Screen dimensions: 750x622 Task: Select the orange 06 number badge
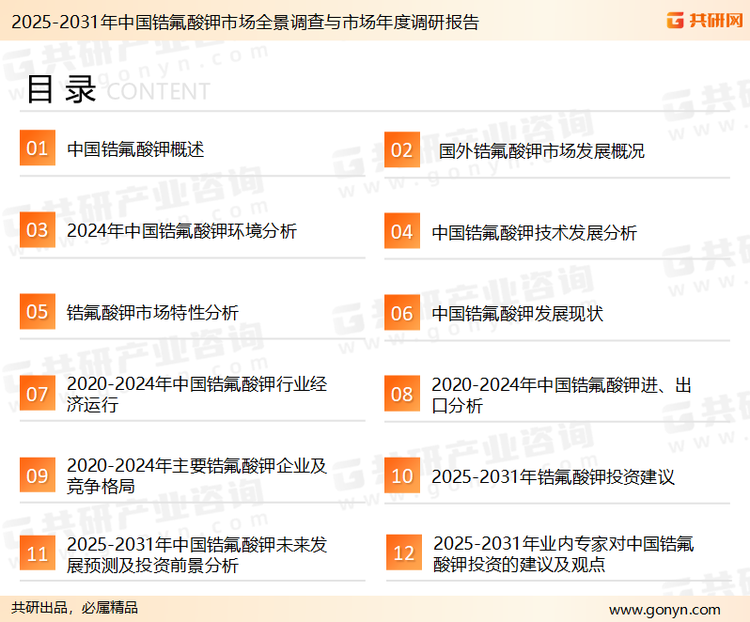pos(402,313)
